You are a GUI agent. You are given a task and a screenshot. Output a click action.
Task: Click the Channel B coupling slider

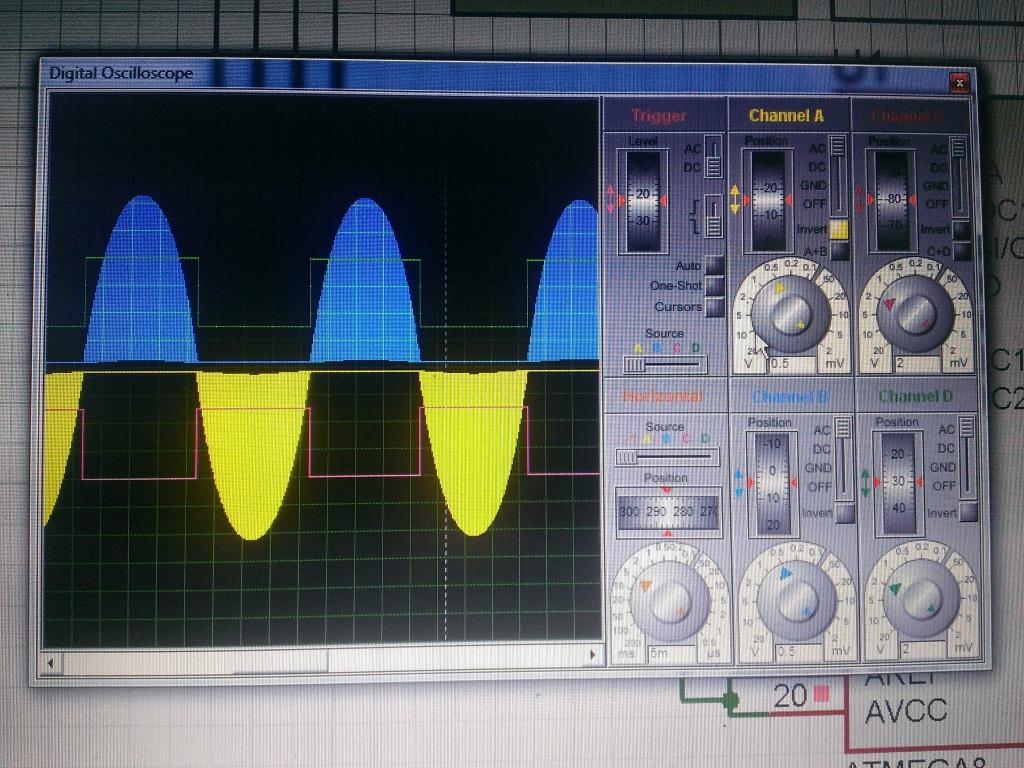click(843, 459)
